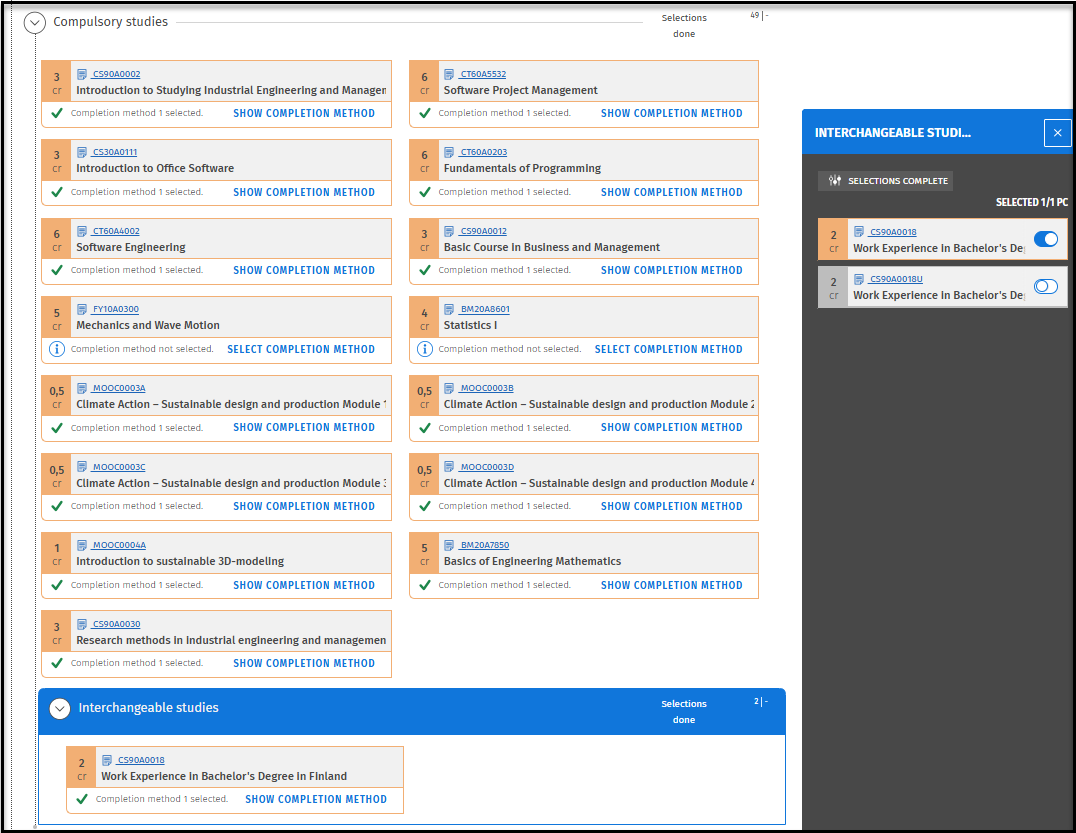Click the Selections Complete button
Screen dimensions: 1076x833
886,181
